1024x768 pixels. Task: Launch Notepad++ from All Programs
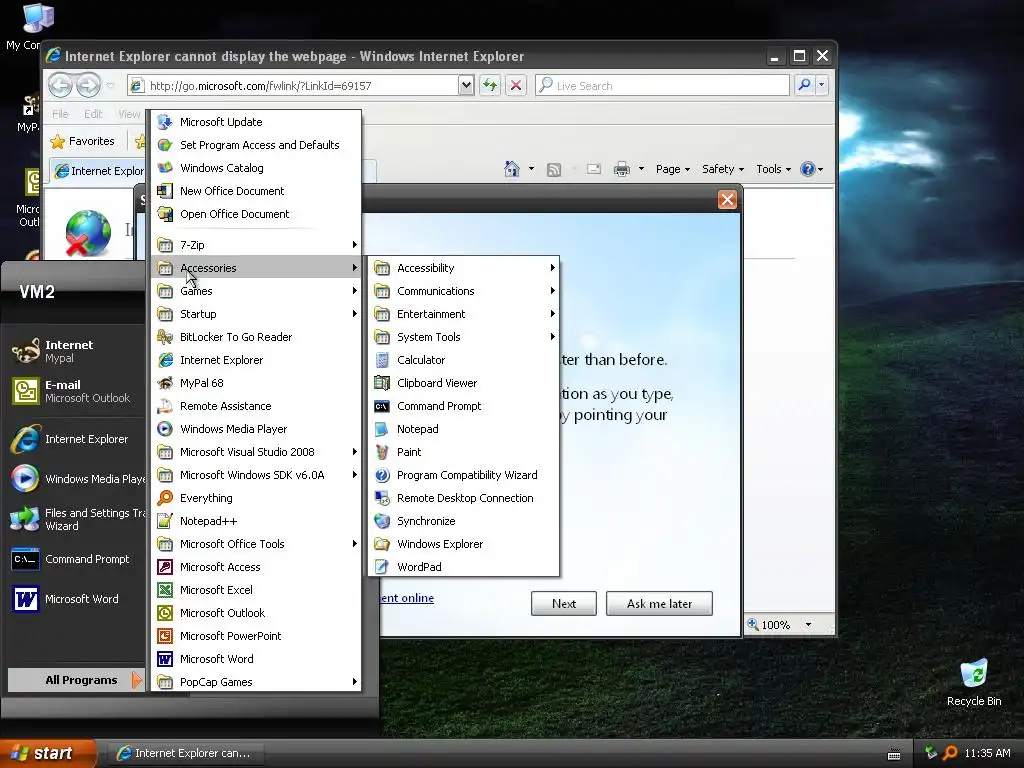256,520
